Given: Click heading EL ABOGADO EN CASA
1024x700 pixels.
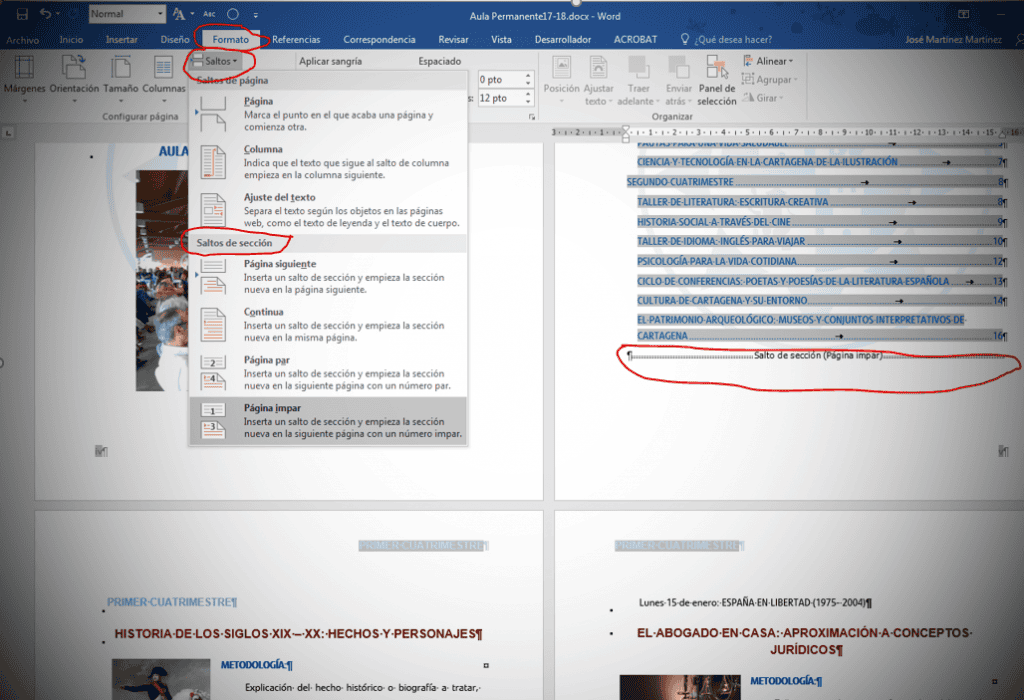Looking at the screenshot, I should (x=805, y=641).
